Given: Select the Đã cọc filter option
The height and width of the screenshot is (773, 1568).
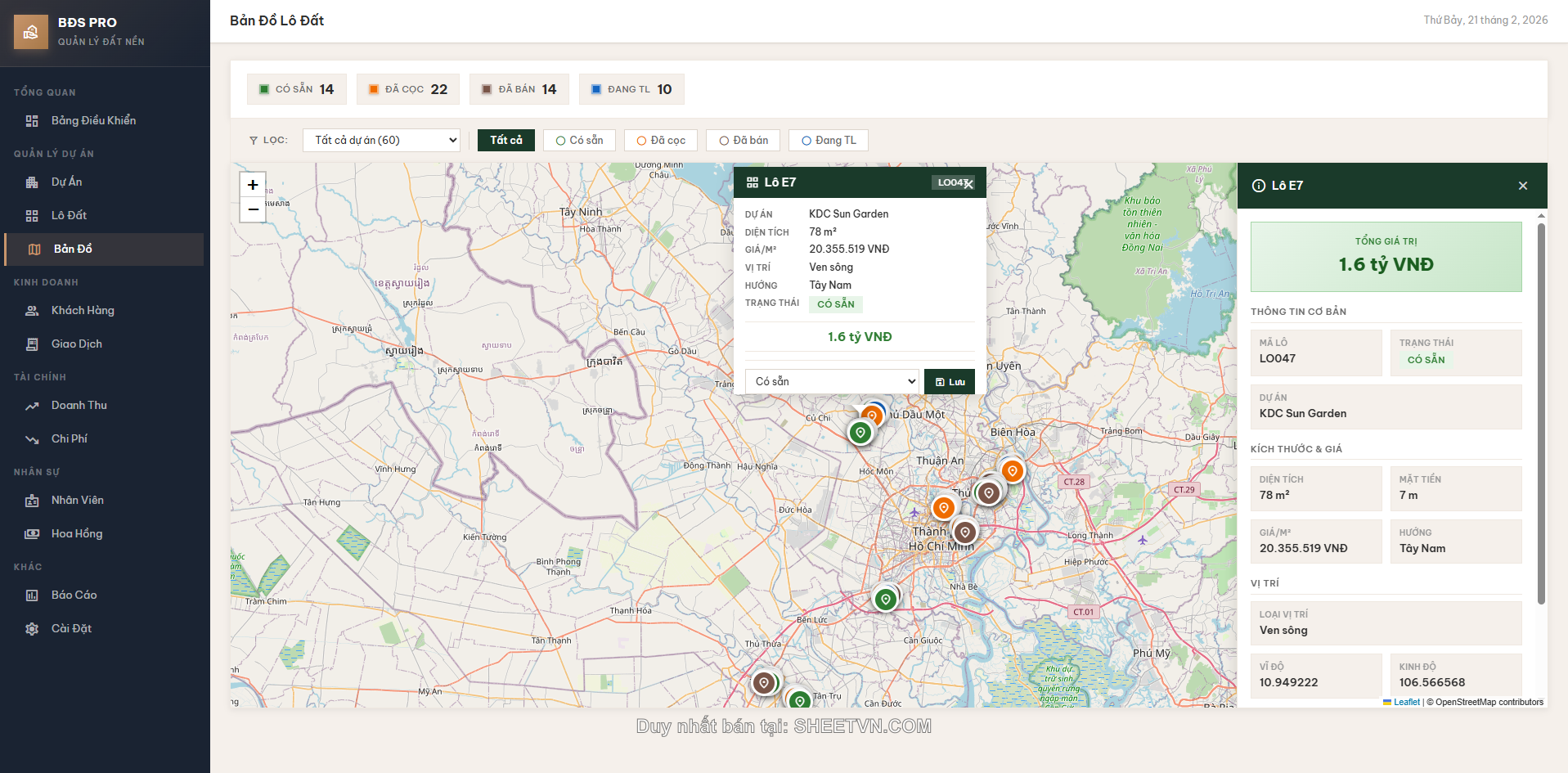Looking at the screenshot, I should click(x=660, y=141).
